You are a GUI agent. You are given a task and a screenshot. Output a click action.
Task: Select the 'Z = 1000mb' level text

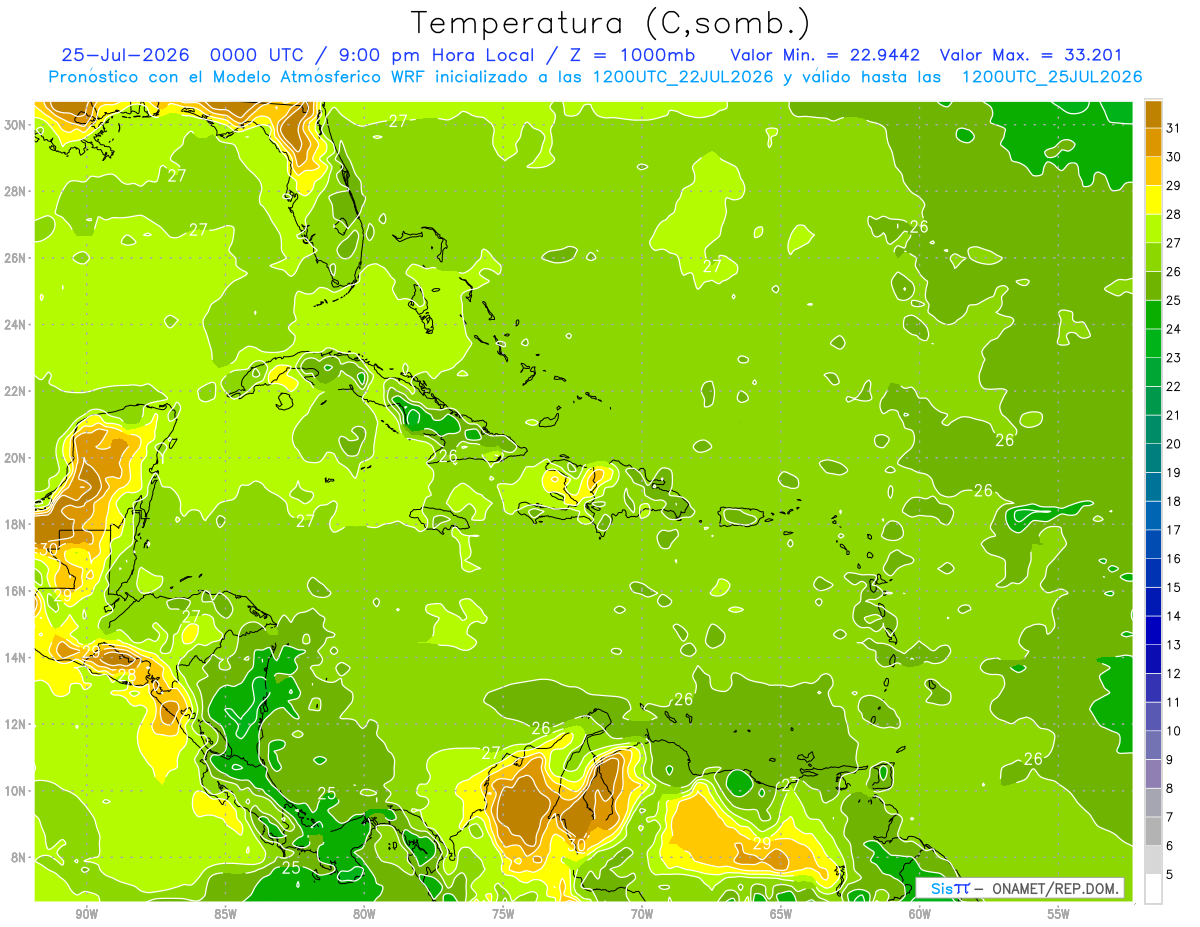631,55
